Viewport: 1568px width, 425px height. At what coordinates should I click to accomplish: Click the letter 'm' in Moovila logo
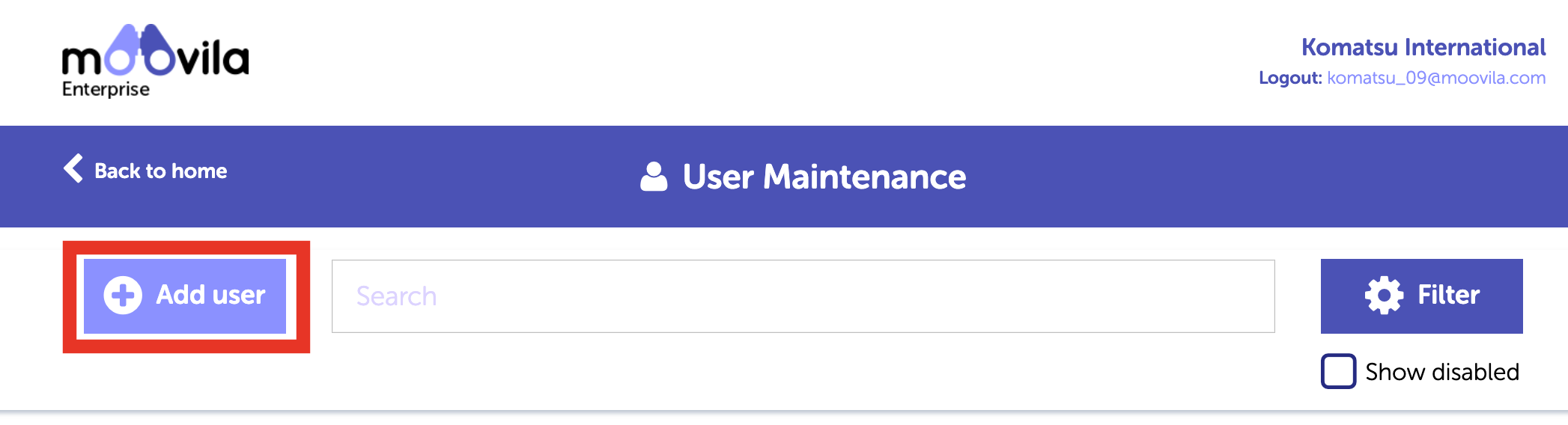click(82, 61)
